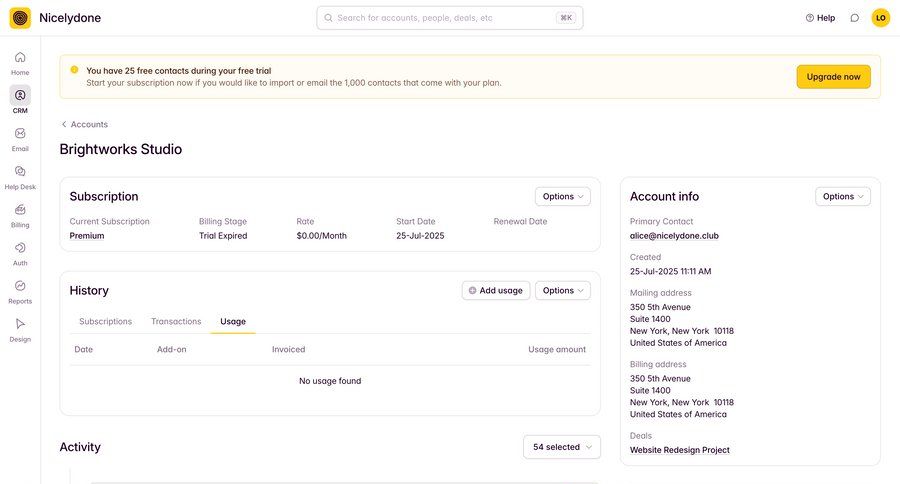The height and width of the screenshot is (484, 900).
Task: Click the Nicelydone logo icon
Action: pos(20,18)
